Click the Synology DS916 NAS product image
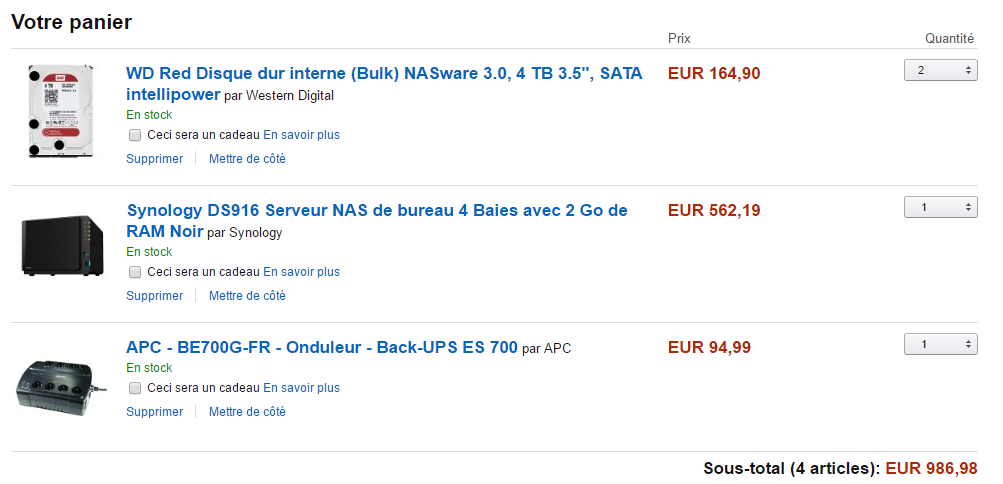1003x484 pixels. click(62, 247)
